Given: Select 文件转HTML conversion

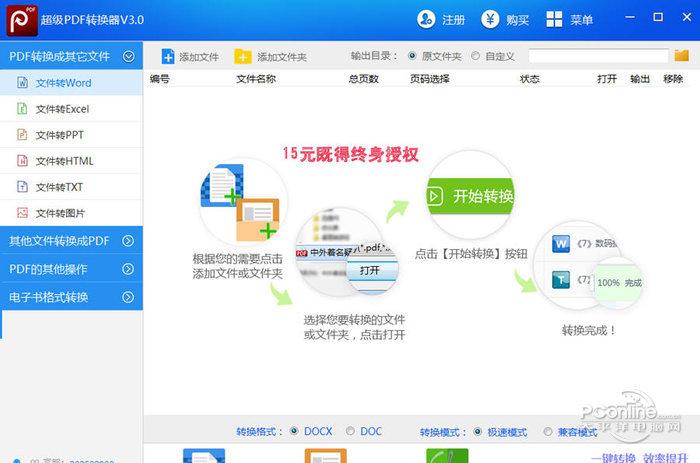Looking at the screenshot, I should [x=71, y=161].
